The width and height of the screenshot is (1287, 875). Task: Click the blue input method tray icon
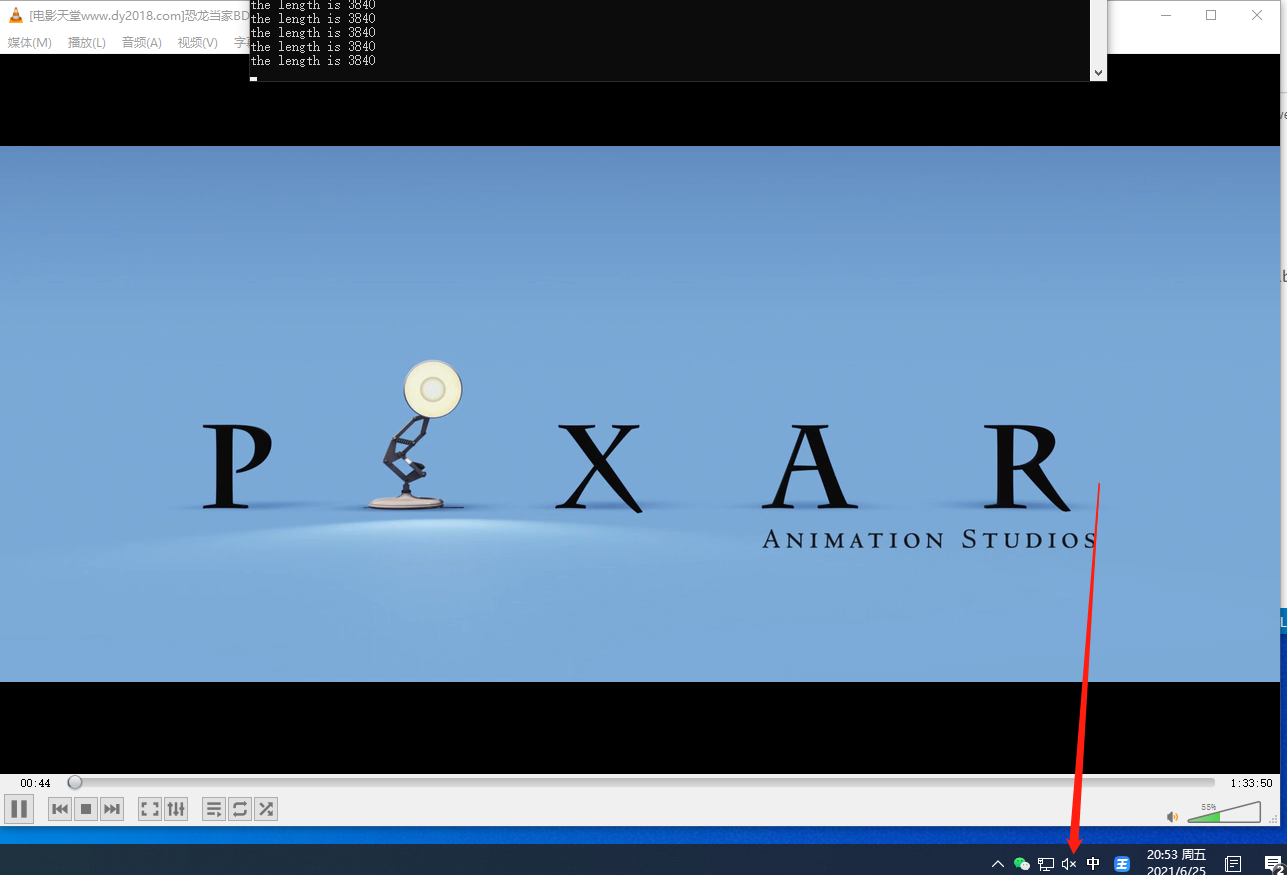pyautogui.click(x=1122, y=864)
